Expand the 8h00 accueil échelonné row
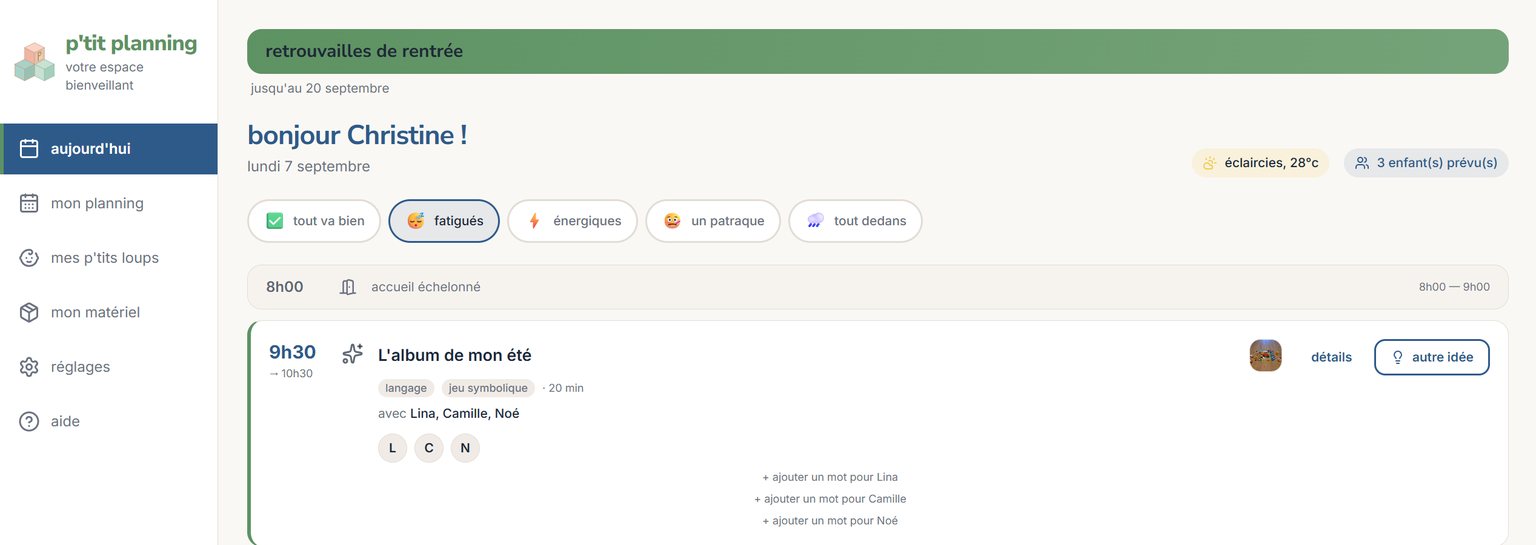This screenshot has height=545, width=1536. [x=878, y=287]
